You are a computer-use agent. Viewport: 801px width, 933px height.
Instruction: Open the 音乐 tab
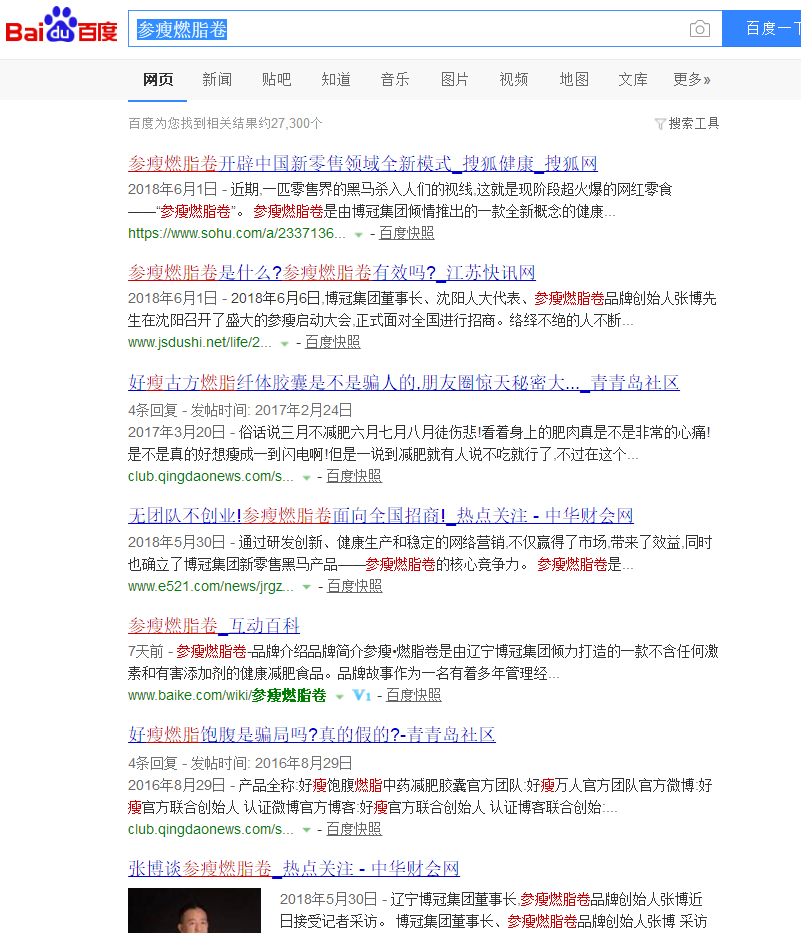coord(395,79)
